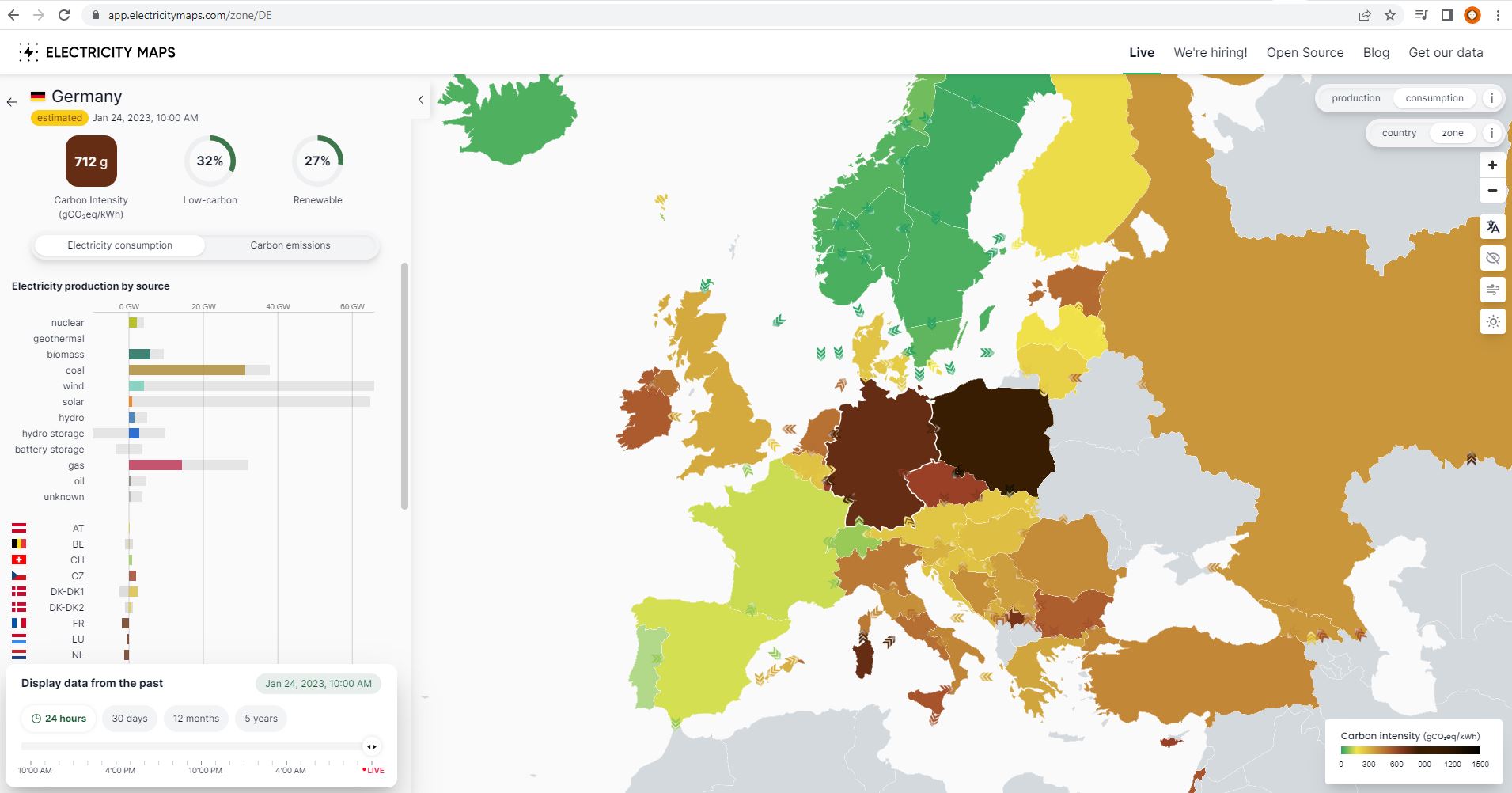This screenshot has width=1512, height=793.
Task: Click the browser profile avatar icon
Action: click(x=1472, y=15)
